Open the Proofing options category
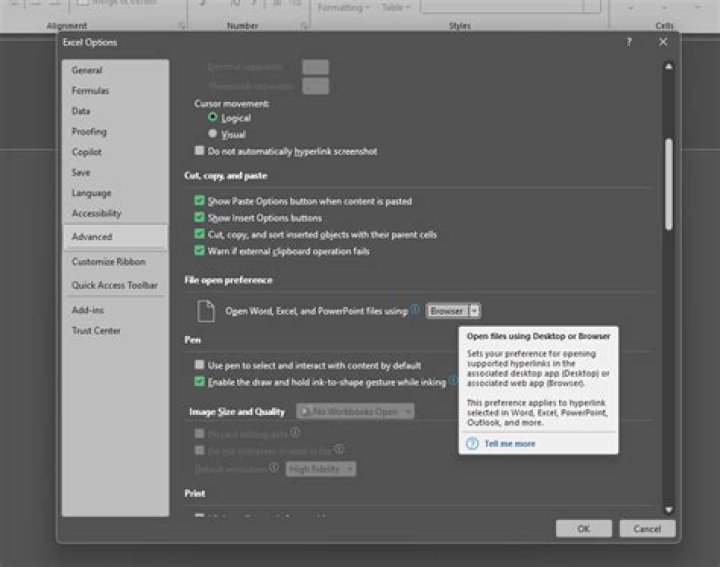The width and height of the screenshot is (720, 567). pyautogui.click(x=115, y=132)
